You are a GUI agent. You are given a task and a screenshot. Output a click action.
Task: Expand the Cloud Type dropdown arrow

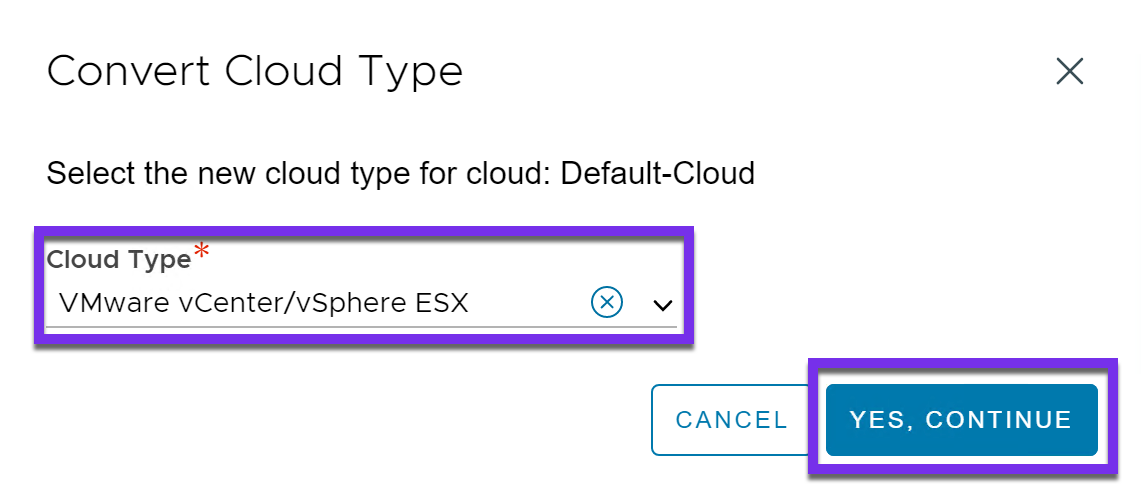click(662, 305)
